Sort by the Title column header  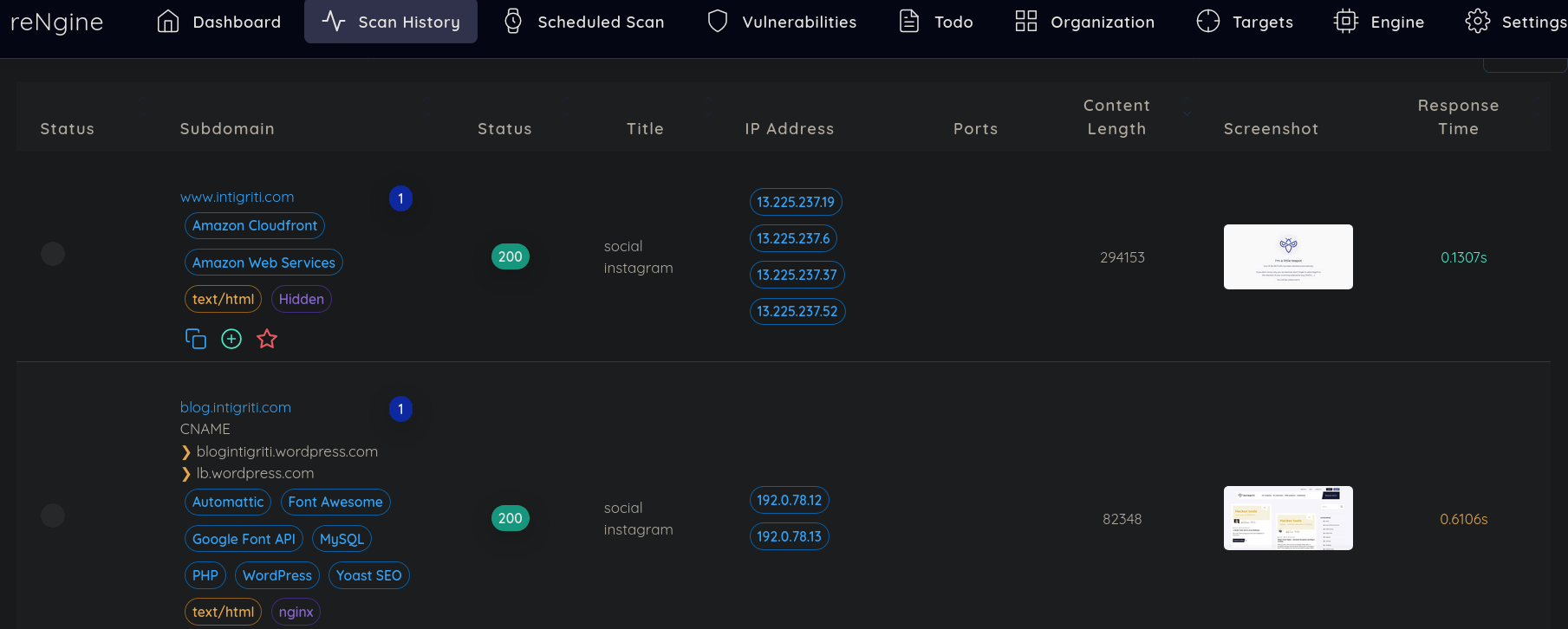[646, 129]
